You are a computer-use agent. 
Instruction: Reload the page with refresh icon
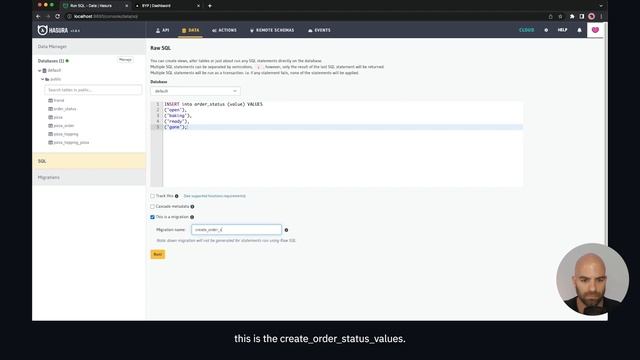[x=58, y=16]
